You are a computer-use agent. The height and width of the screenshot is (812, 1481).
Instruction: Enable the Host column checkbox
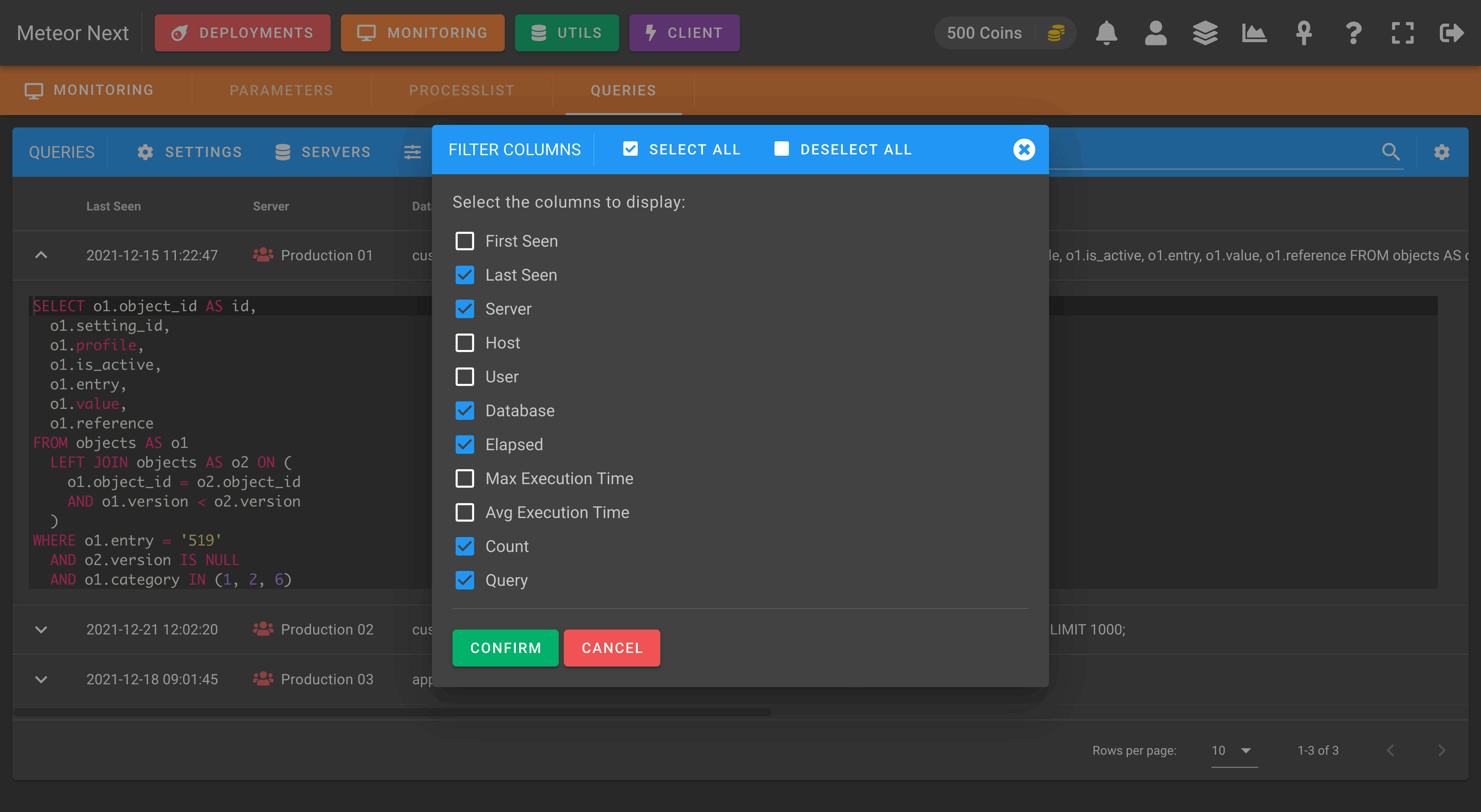coord(465,343)
